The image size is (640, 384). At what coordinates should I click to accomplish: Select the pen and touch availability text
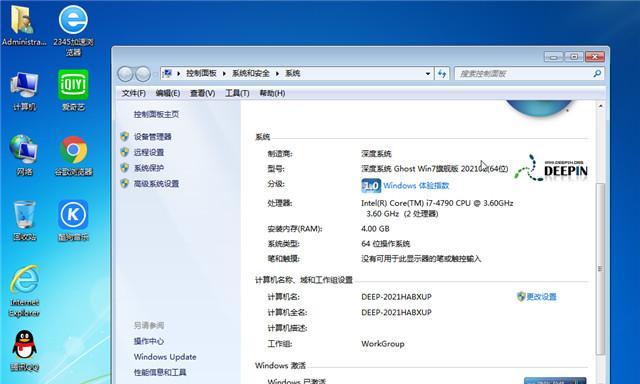click(x=421, y=259)
